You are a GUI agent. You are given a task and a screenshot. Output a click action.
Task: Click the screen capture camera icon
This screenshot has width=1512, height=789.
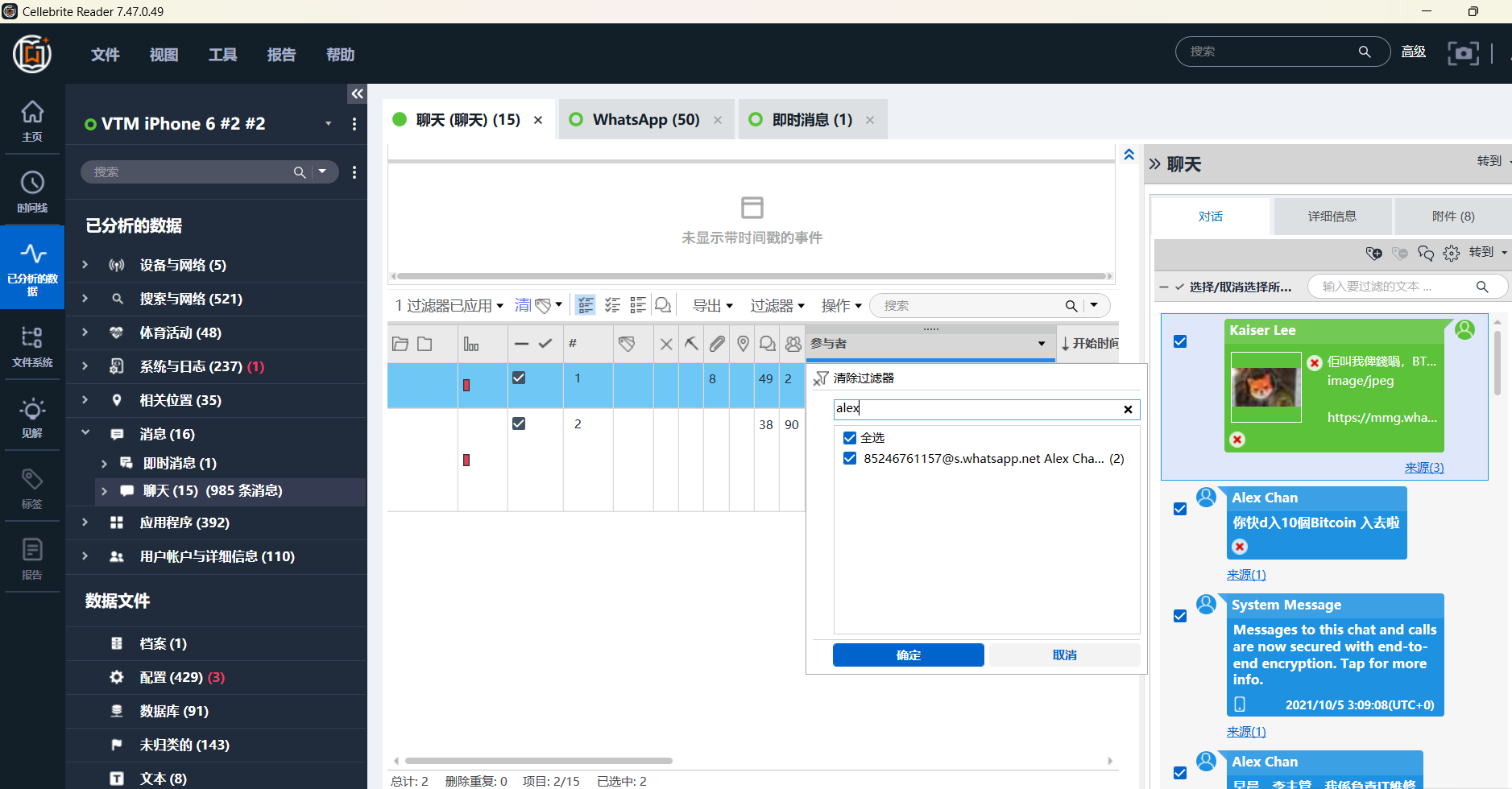1463,53
